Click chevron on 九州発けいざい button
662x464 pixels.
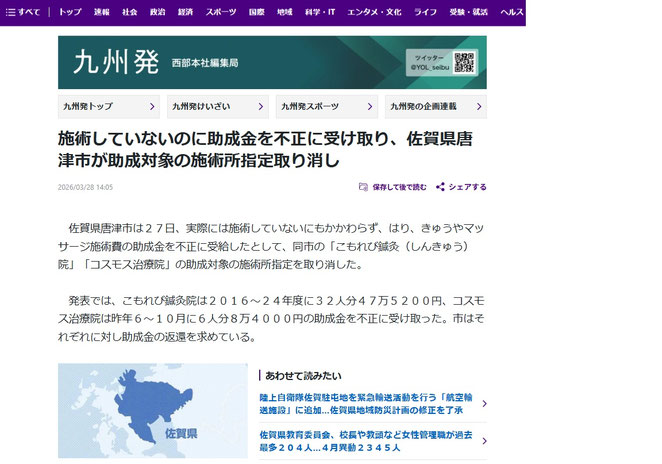click(261, 107)
